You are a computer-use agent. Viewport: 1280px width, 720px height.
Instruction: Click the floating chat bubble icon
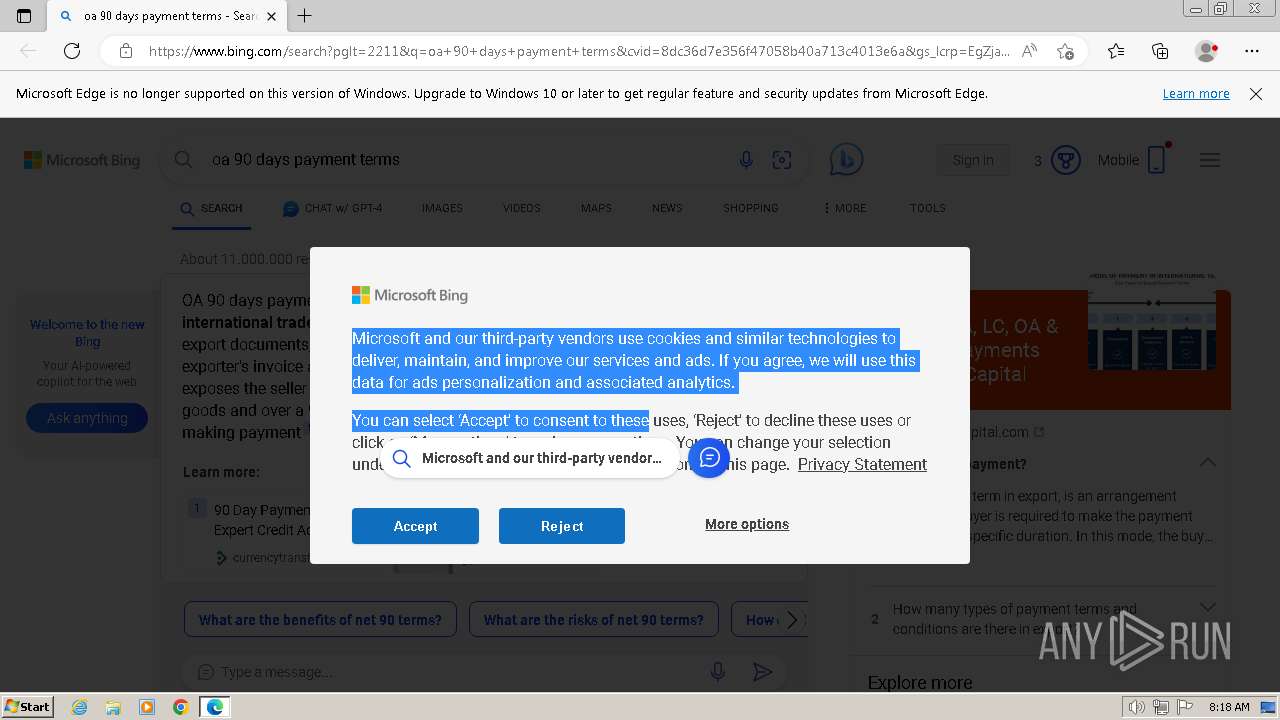[709, 458]
